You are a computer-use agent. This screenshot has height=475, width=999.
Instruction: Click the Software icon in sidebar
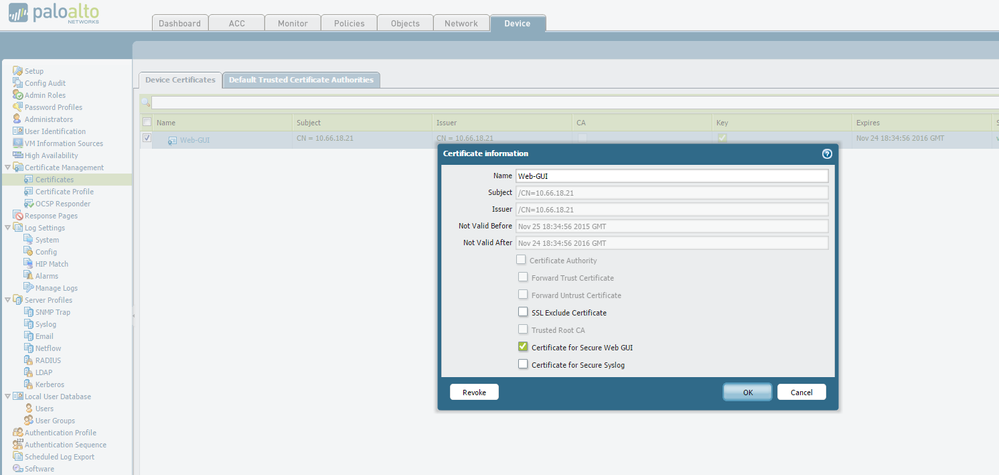pos(17,469)
